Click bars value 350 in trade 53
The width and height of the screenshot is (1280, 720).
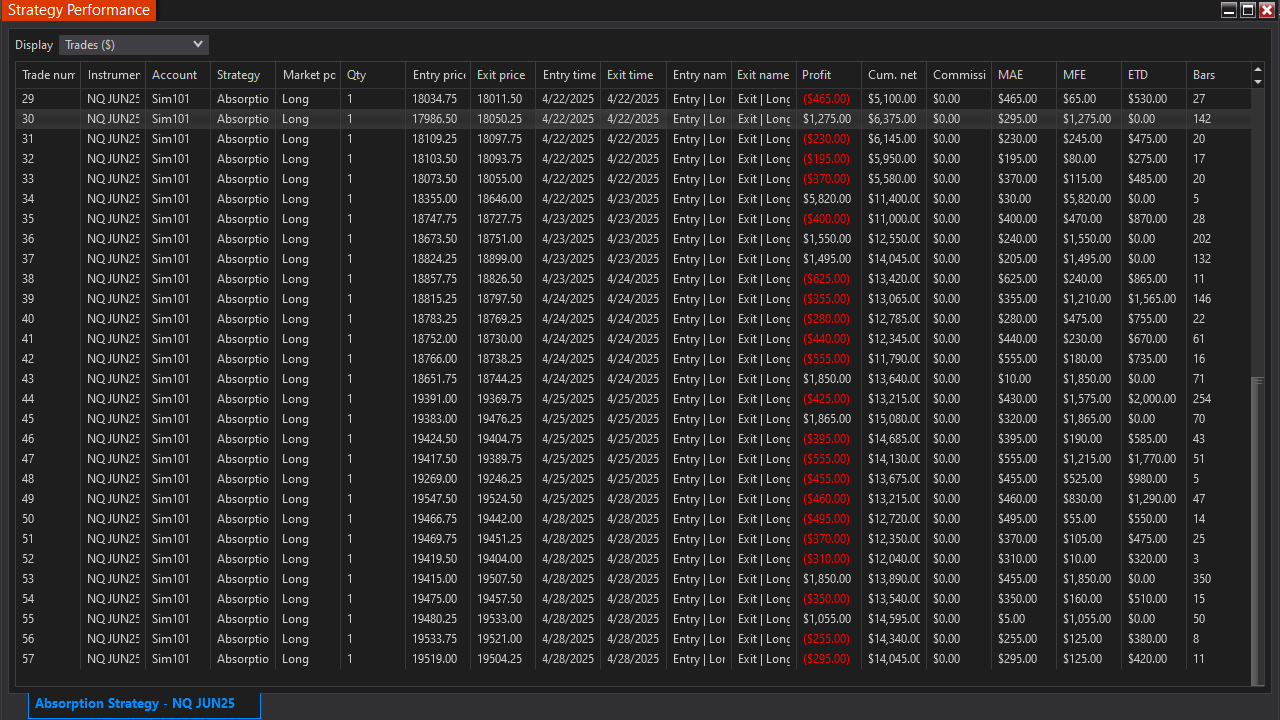coord(1217,579)
